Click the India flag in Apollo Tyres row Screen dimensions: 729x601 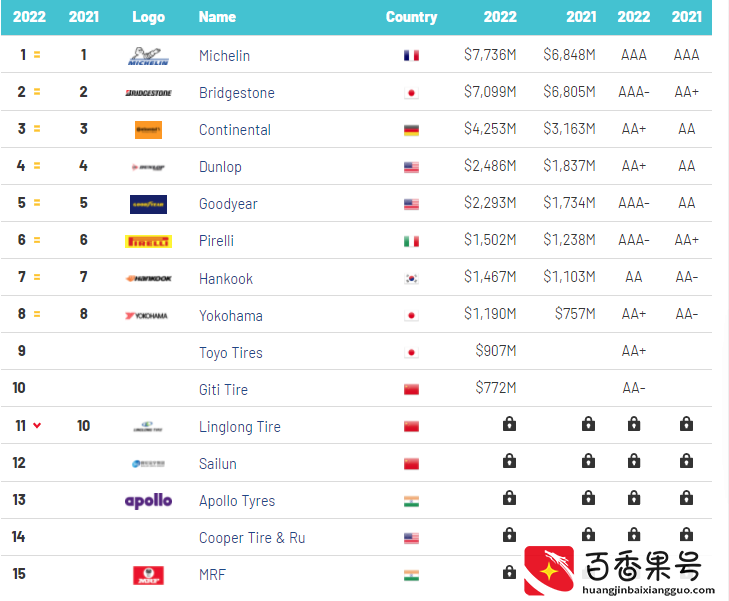pos(411,501)
